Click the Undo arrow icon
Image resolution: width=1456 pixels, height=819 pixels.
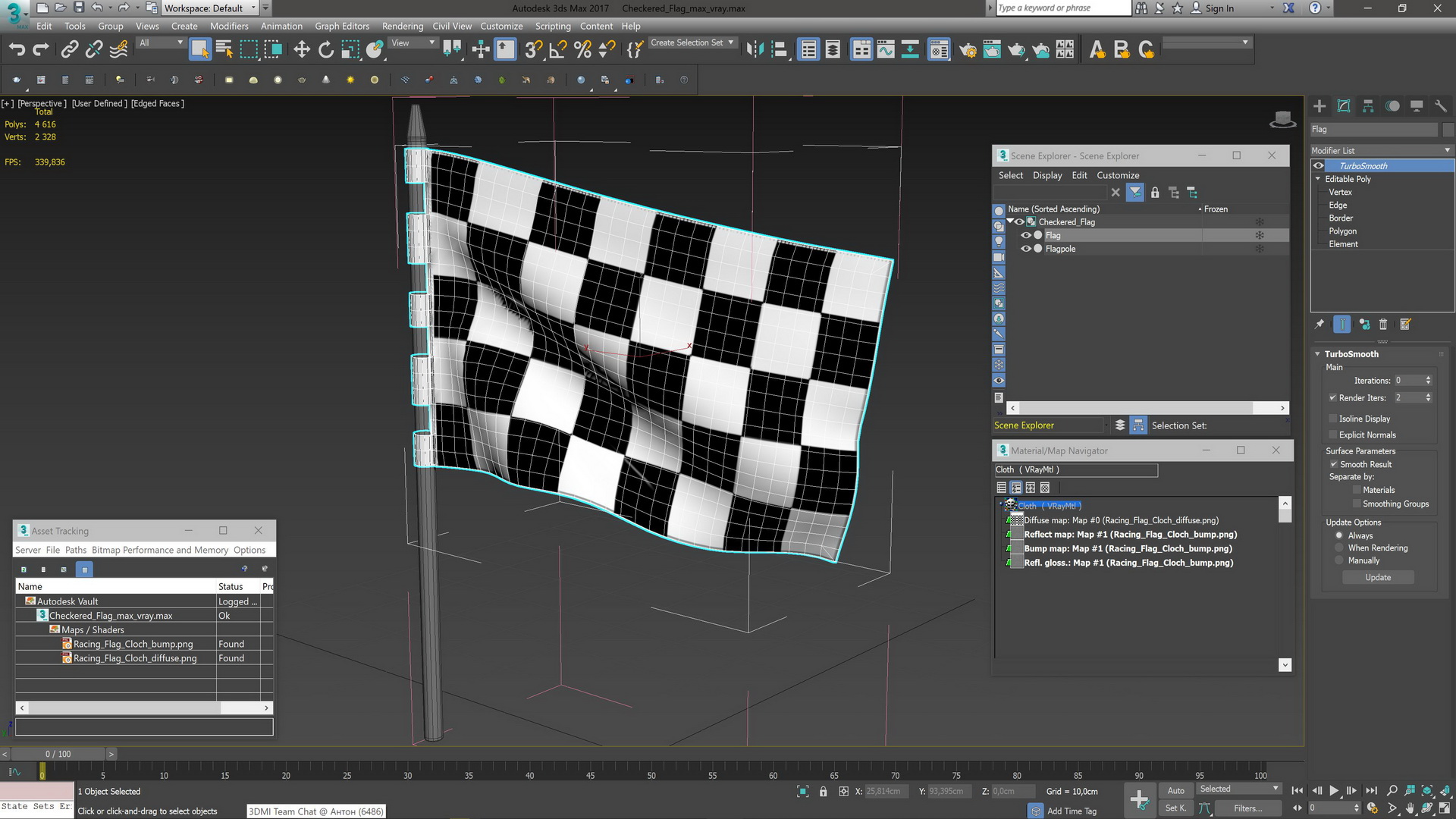pos(17,50)
